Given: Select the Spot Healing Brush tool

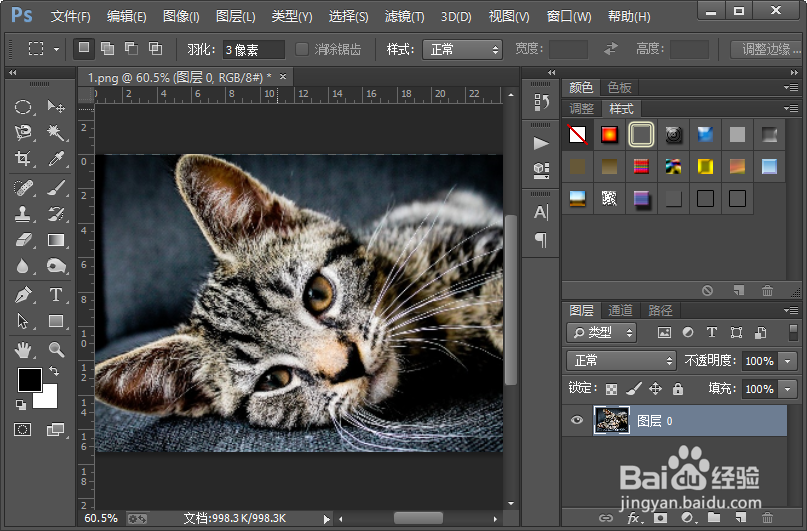Looking at the screenshot, I should click(x=23, y=188).
